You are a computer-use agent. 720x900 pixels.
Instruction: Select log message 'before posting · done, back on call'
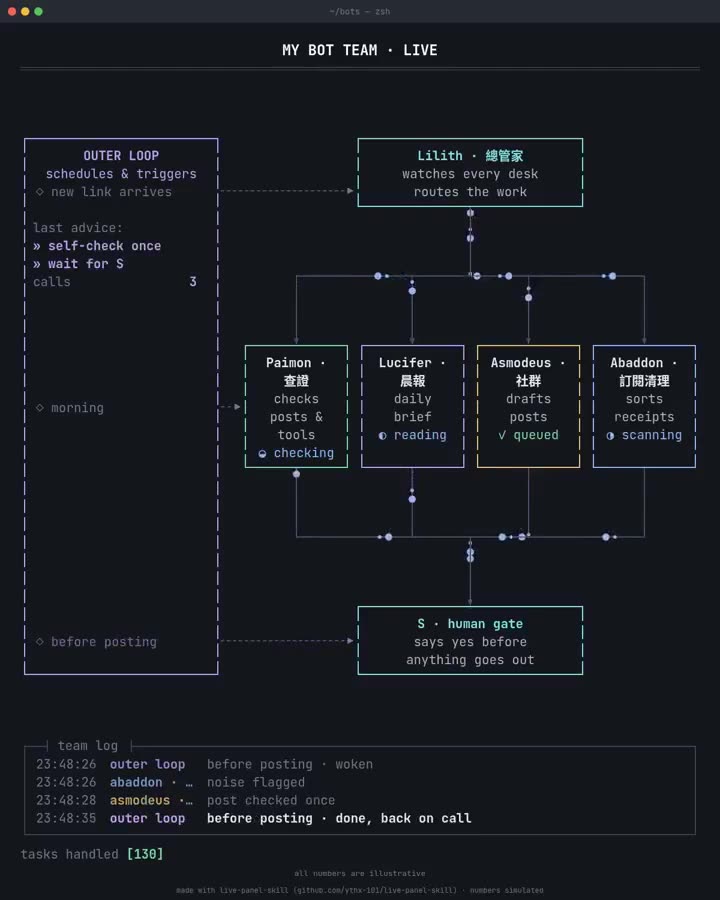click(339, 818)
